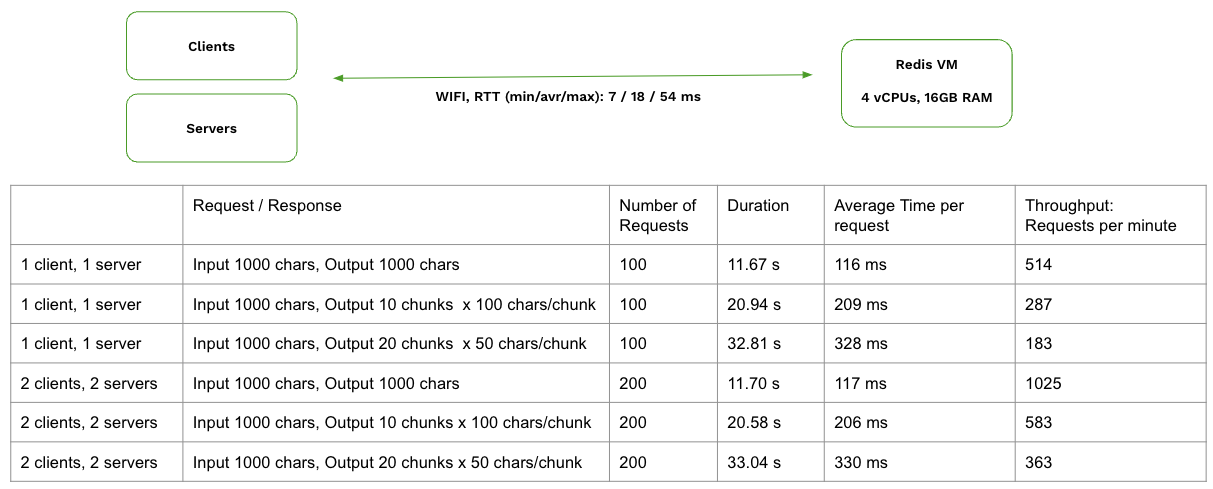The height and width of the screenshot is (489, 1213).
Task: Select the Request / Response header cell
Action: [x=398, y=215]
